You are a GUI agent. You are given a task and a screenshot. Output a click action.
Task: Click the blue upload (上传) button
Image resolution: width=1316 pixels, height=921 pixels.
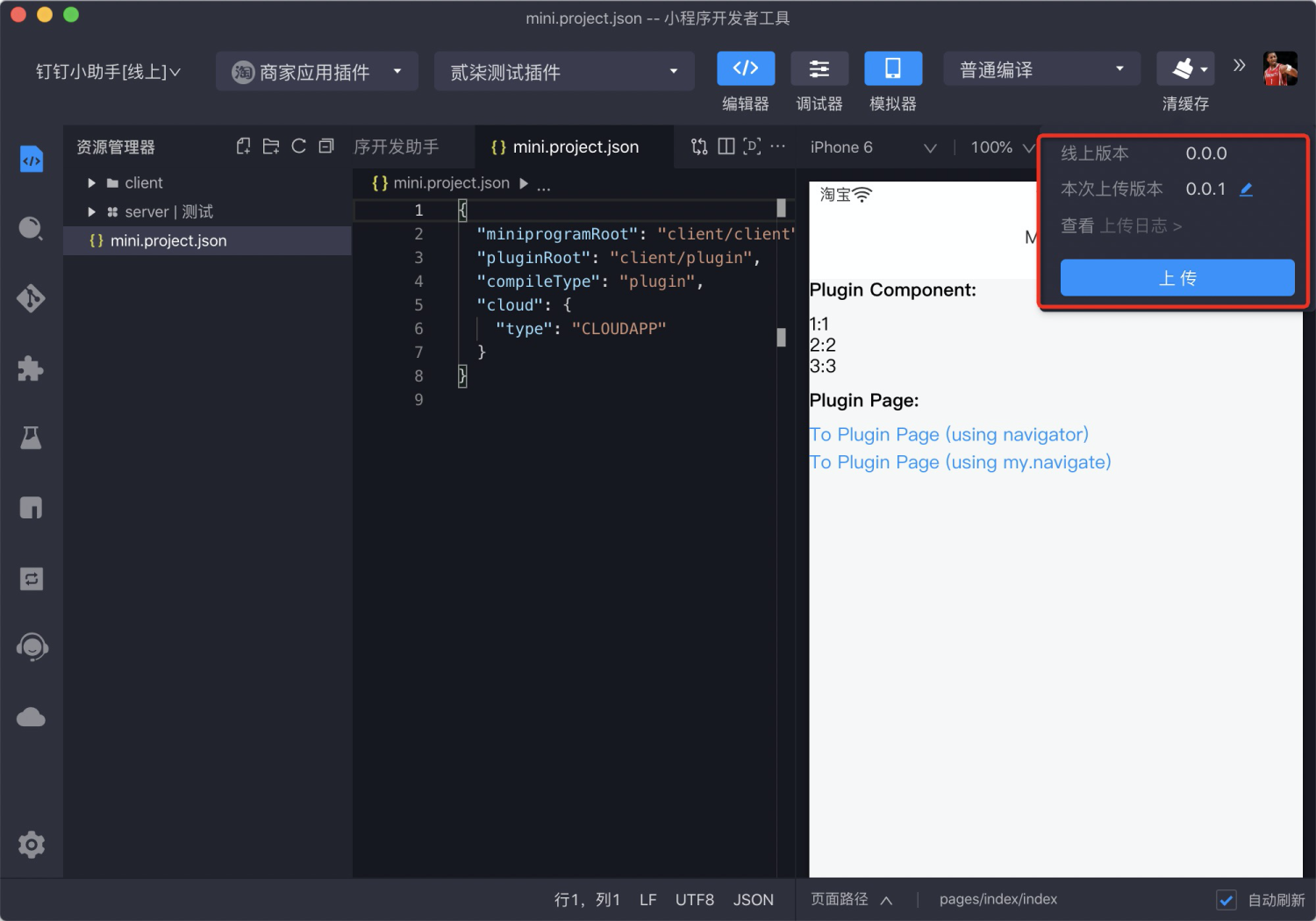[x=1177, y=278]
